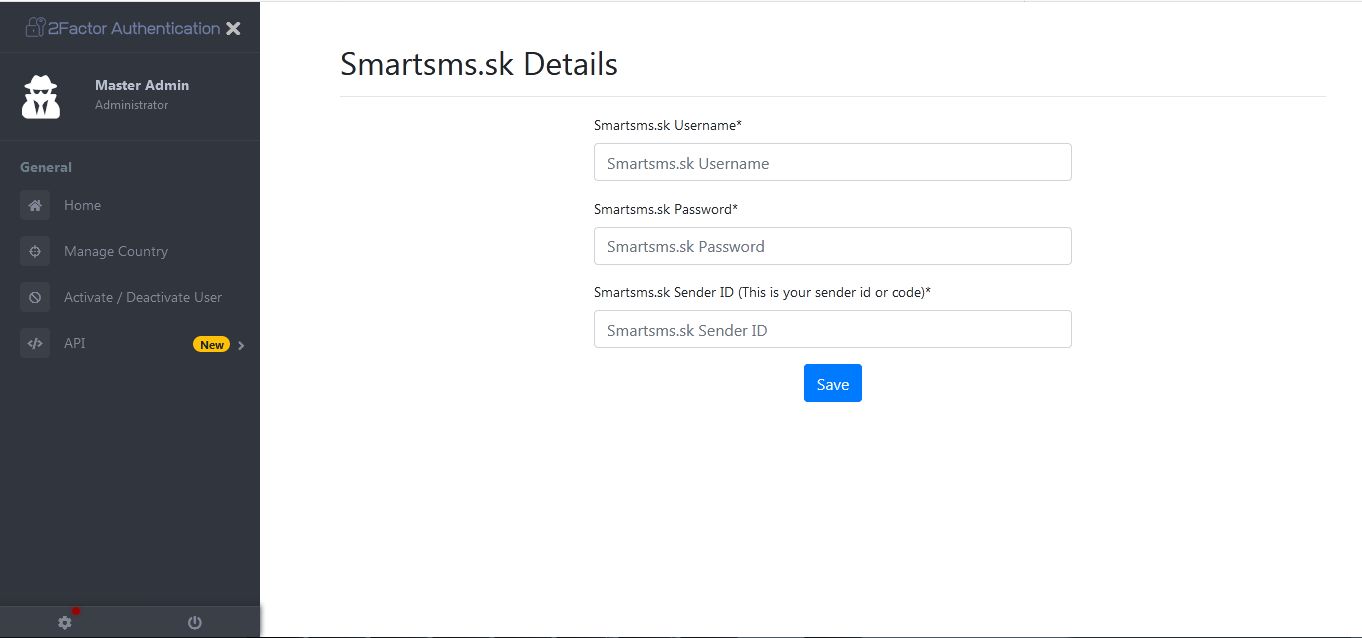The image size is (1362, 638).
Task: Open the API code icon in the sidebar
Action: pos(34,343)
